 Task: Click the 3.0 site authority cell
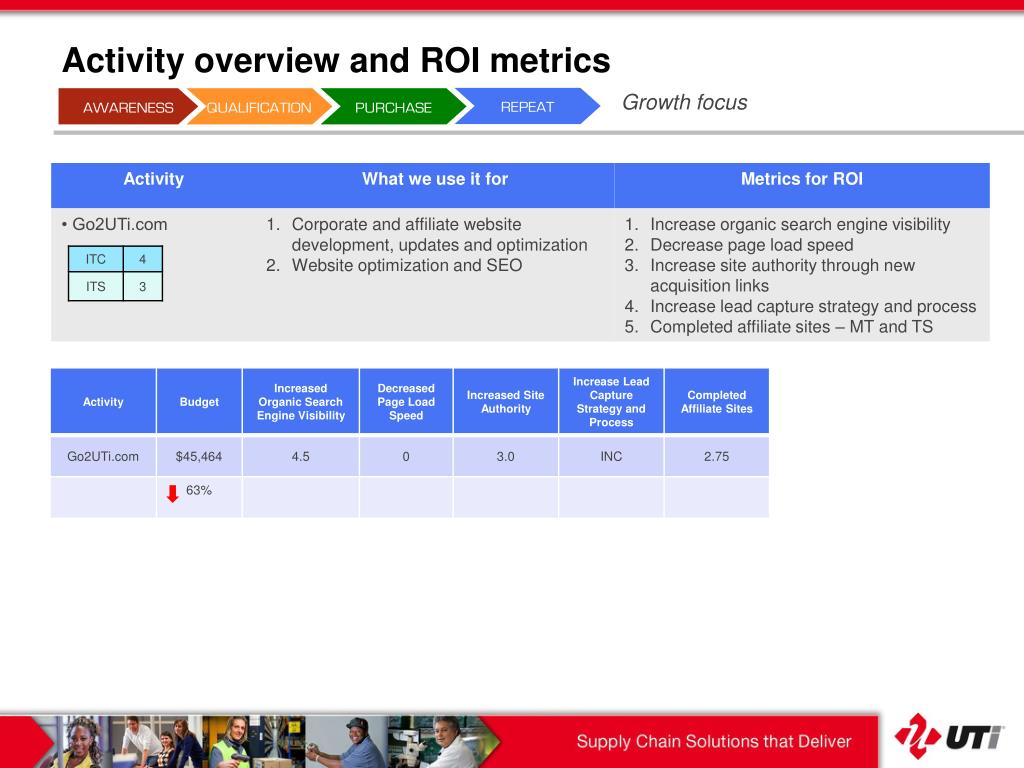[505, 456]
